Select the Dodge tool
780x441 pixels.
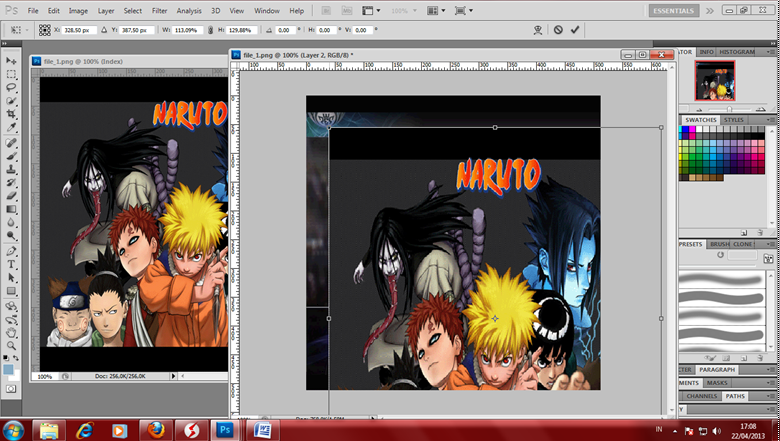point(11,236)
